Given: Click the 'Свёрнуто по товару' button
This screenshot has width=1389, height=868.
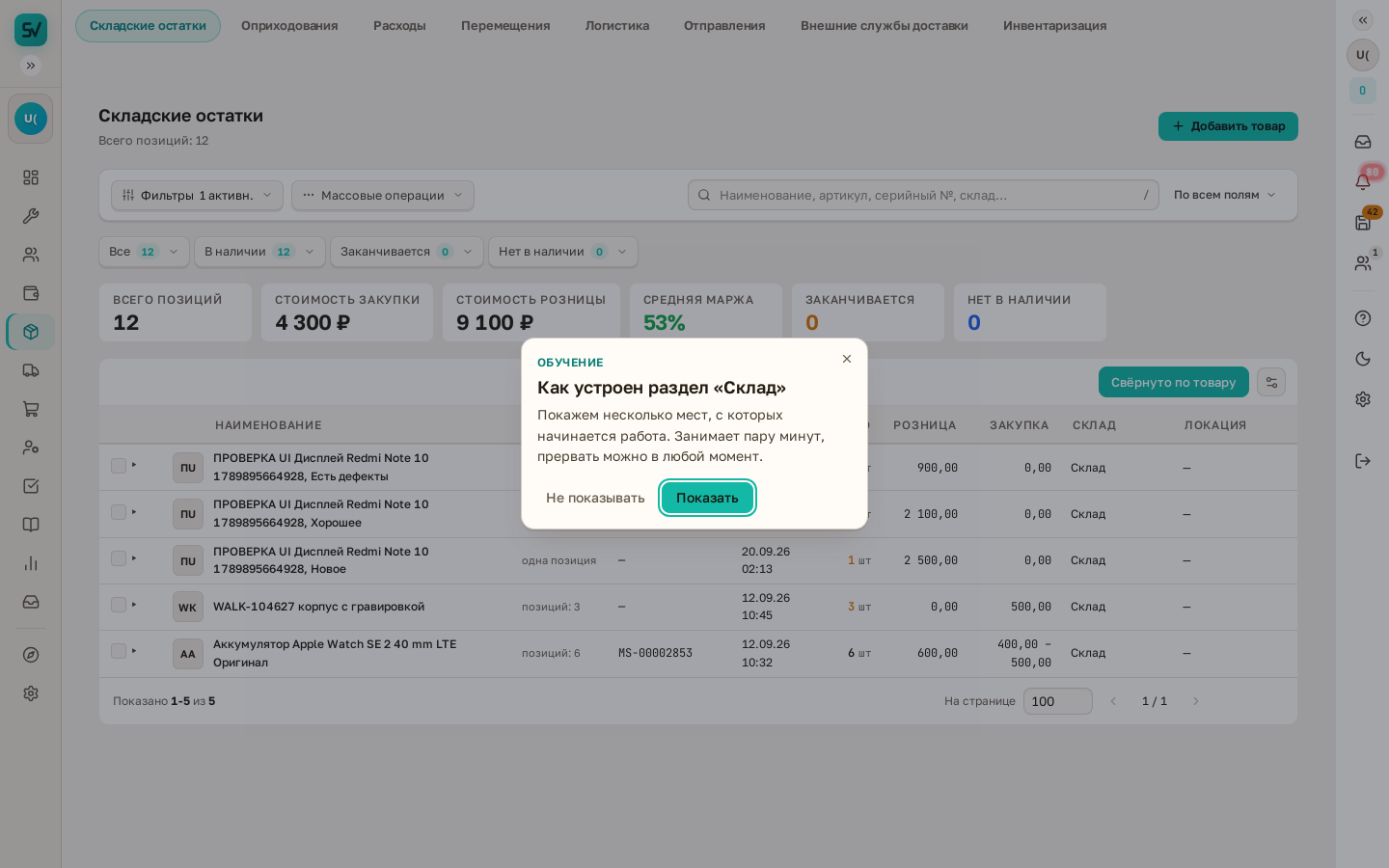Looking at the screenshot, I should click(x=1174, y=382).
